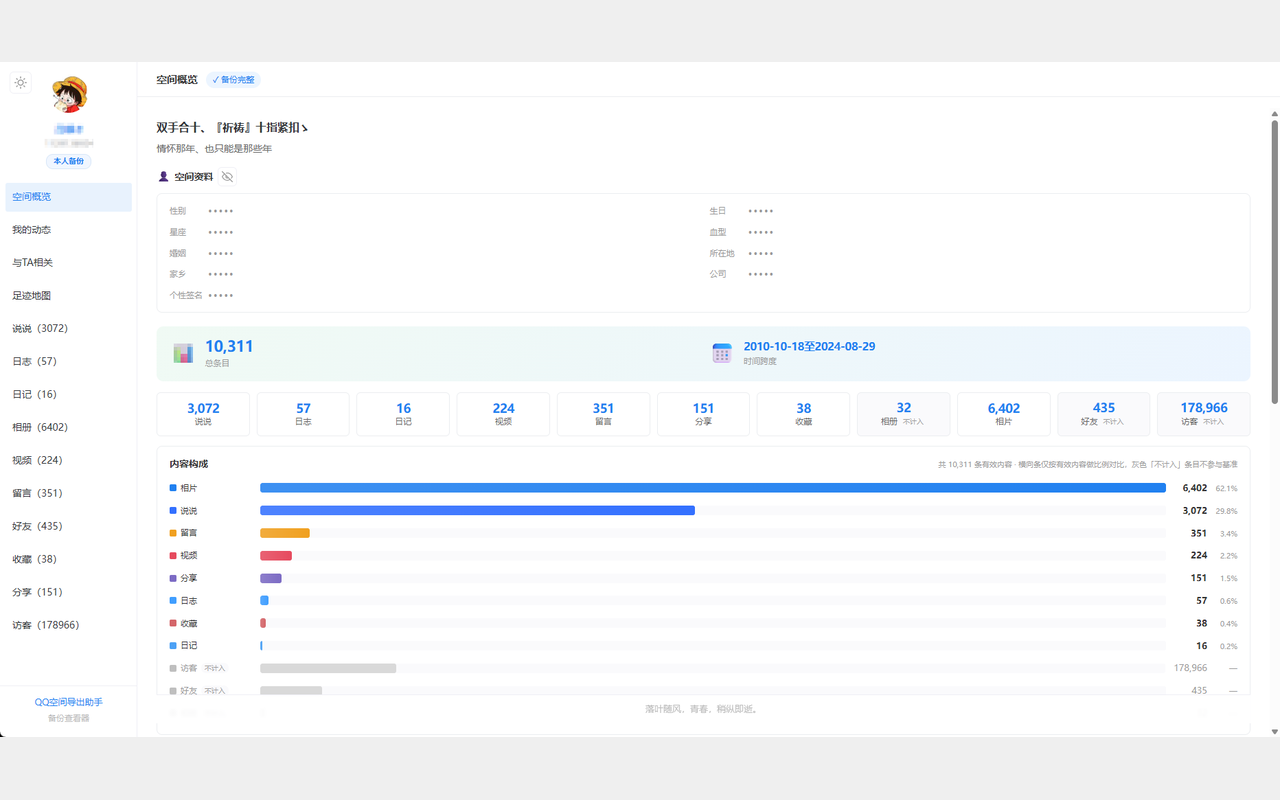This screenshot has width=1280, height=800.
Task: Open 访客（178966）in the sidebar
Action: (x=68, y=626)
